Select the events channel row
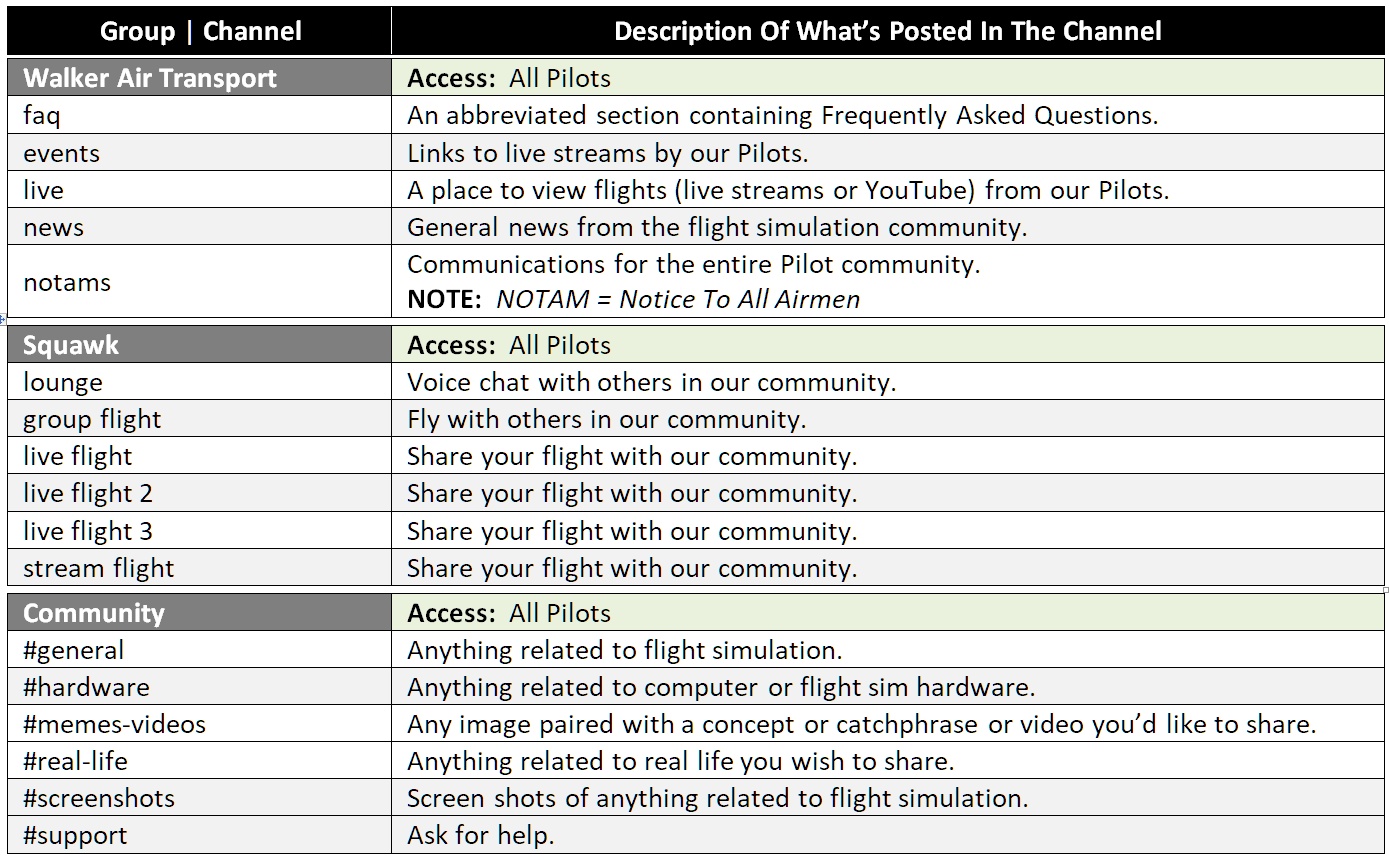Screen dimensions: 1389x860 tap(696, 153)
